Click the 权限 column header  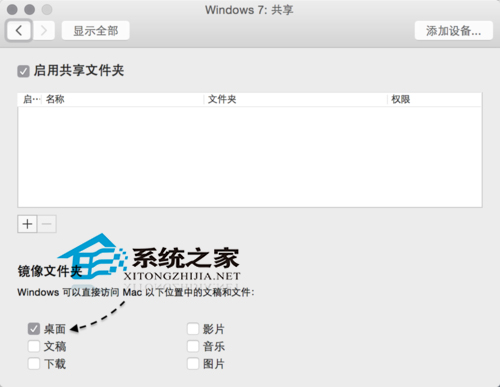pos(435,99)
